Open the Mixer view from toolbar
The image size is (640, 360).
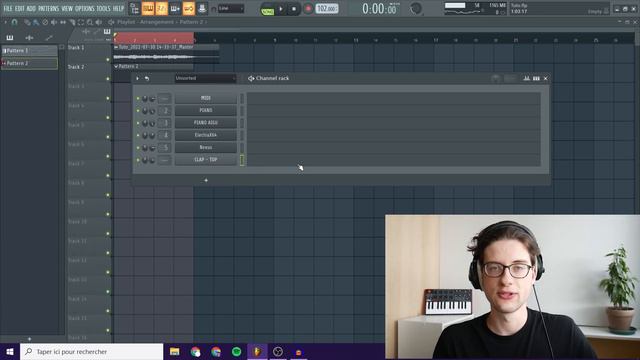click(x=202, y=8)
